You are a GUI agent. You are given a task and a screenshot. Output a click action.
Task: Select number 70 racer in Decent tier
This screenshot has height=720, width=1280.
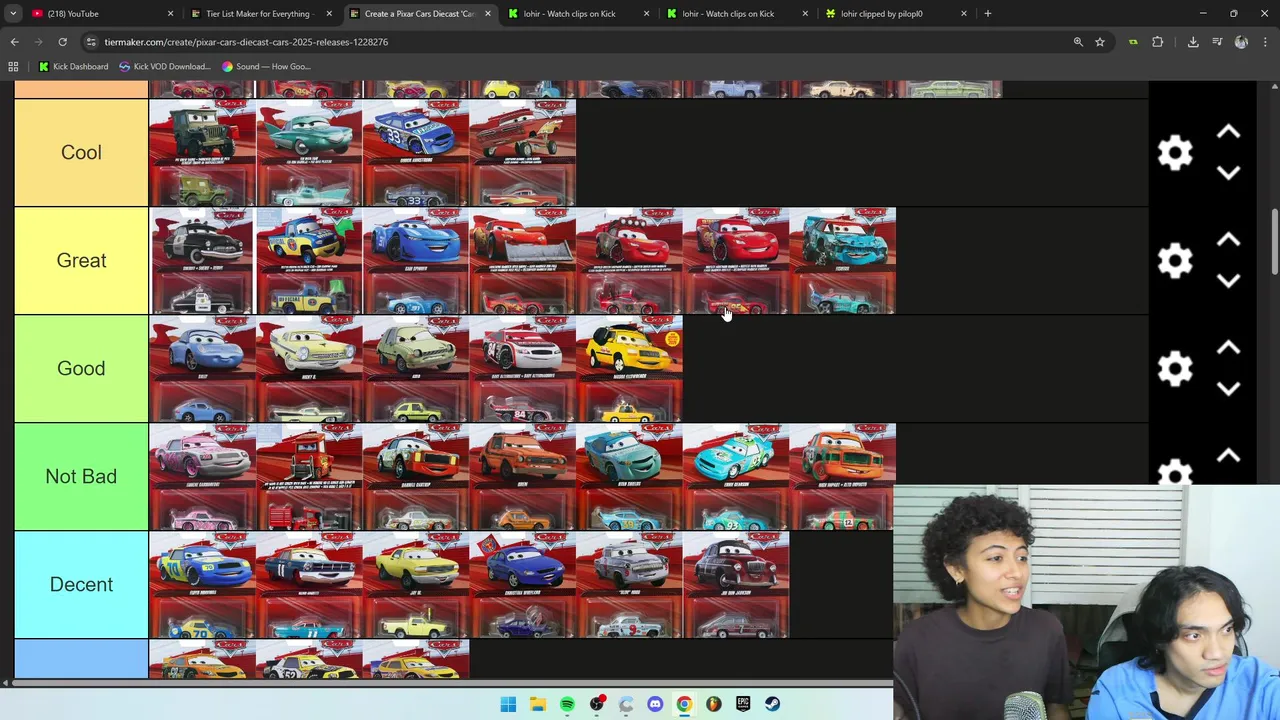click(x=202, y=585)
